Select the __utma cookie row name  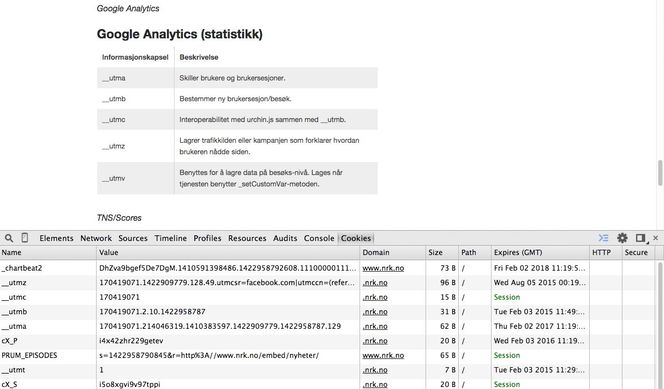[14, 326]
